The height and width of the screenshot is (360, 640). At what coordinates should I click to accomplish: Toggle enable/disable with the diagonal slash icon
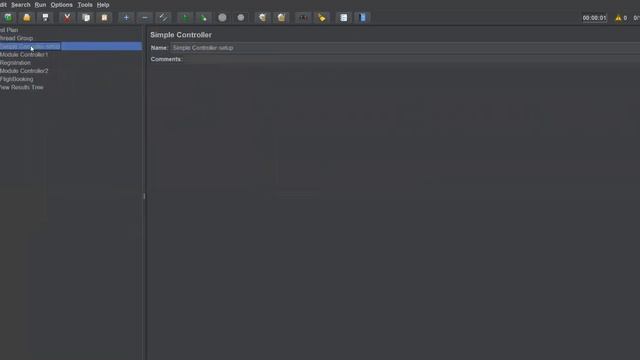click(x=163, y=18)
